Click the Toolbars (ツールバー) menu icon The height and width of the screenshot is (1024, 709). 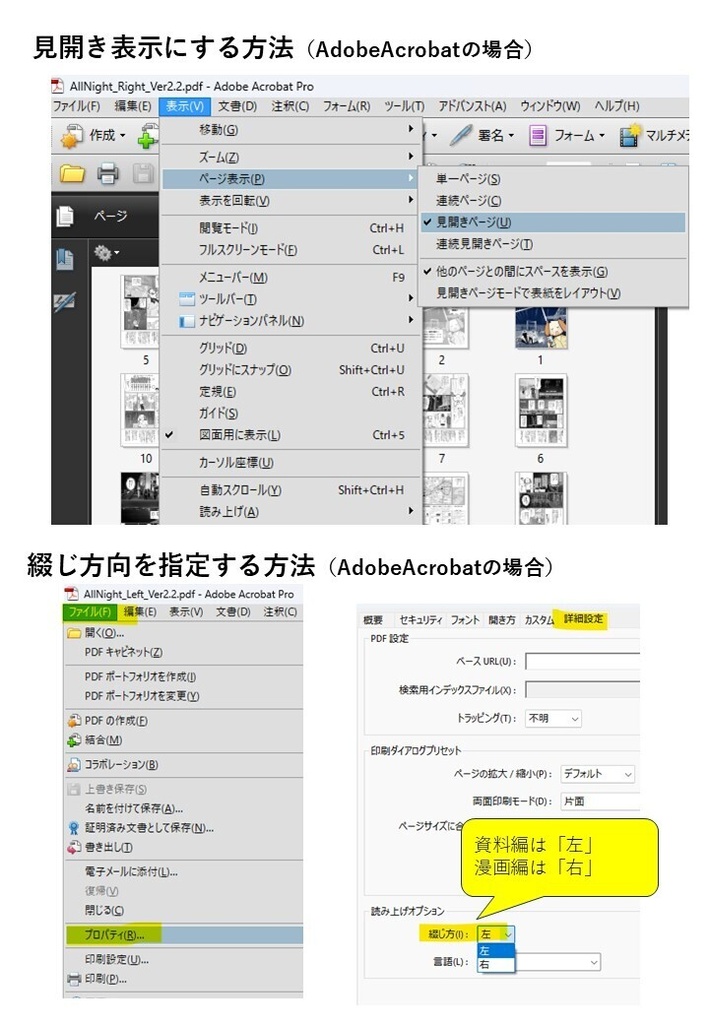(187, 299)
